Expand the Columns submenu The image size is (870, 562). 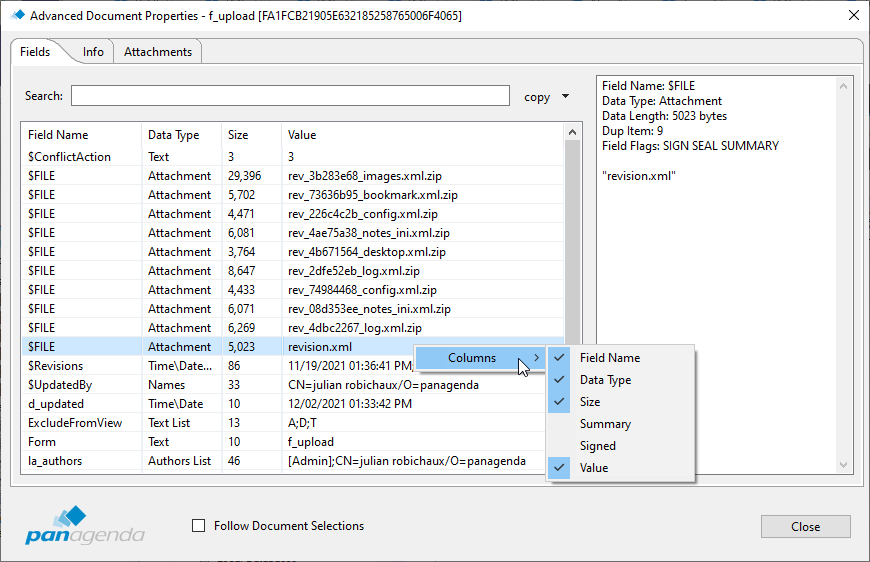pyautogui.click(x=482, y=358)
